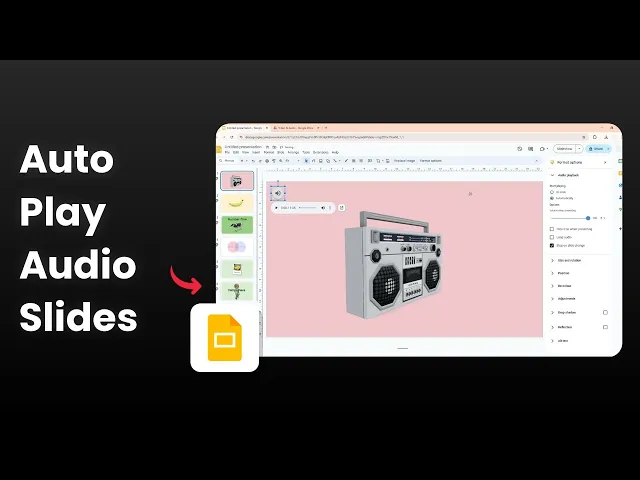The width and height of the screenshot is (640, 480).
Task: Click the Paint format icon in toolbar
Action: pos(274,161)
